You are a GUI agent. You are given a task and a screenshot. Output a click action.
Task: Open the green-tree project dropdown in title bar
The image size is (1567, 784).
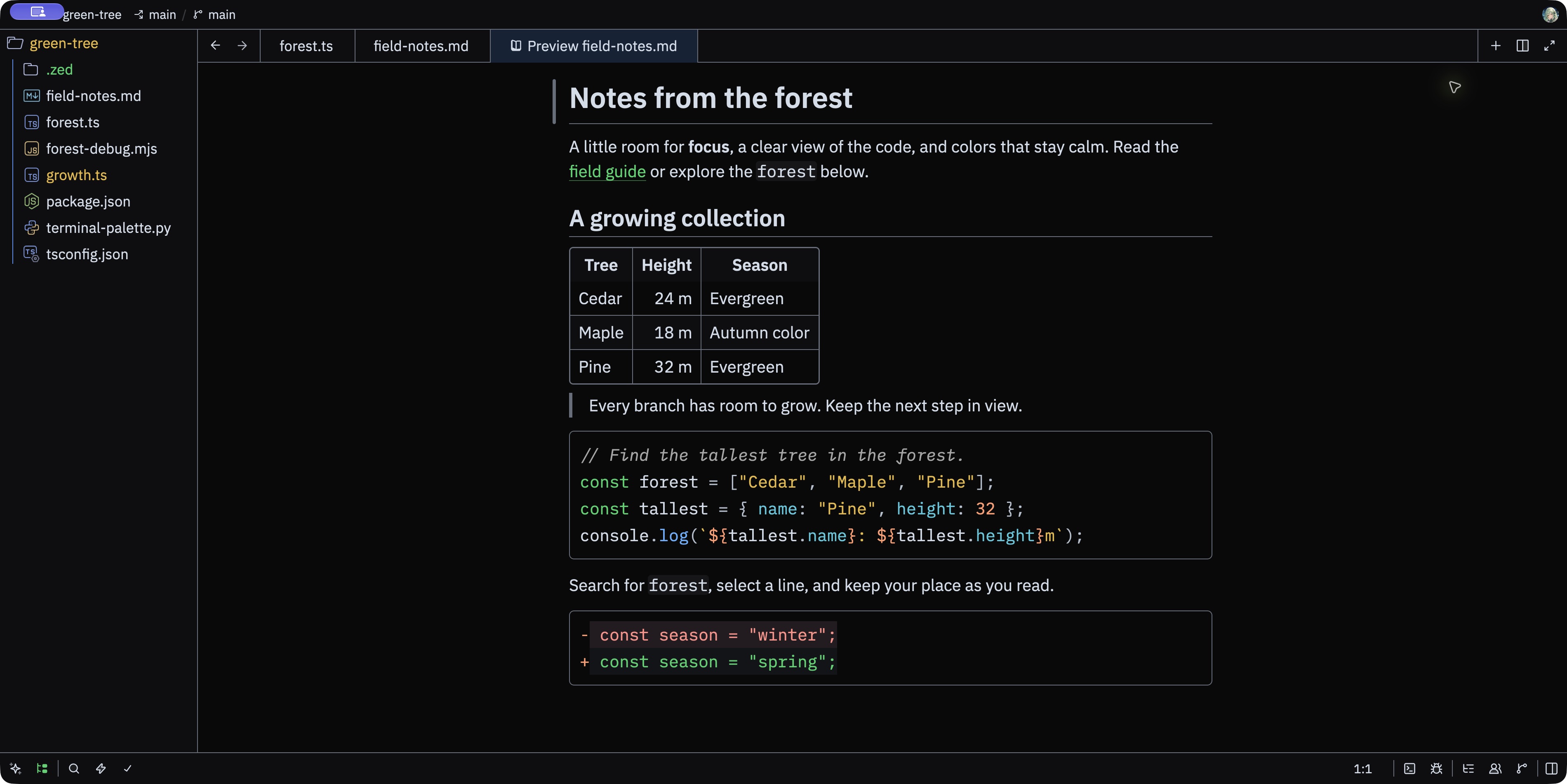pos(92,14)
